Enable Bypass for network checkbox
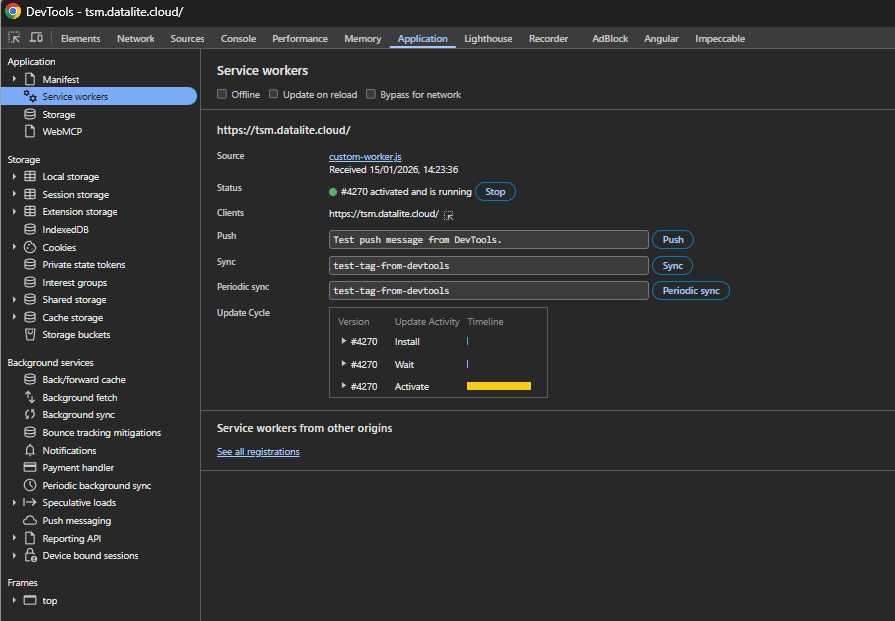The image size is (895, 621). coord(371,94)
